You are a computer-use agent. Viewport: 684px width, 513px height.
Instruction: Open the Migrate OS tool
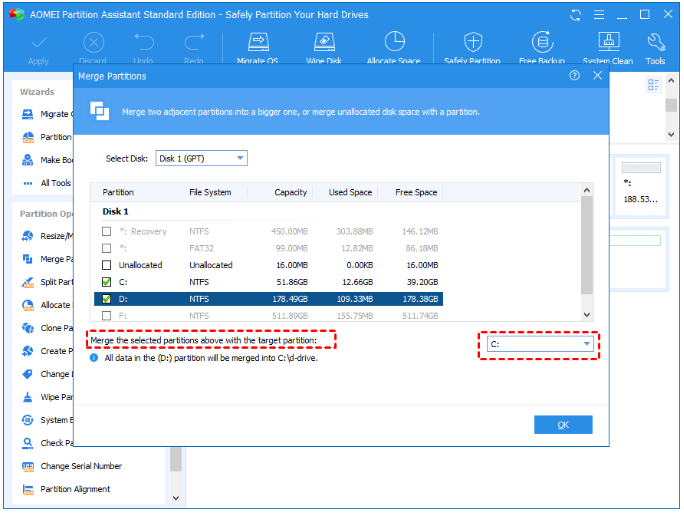[x=258, y=48]
